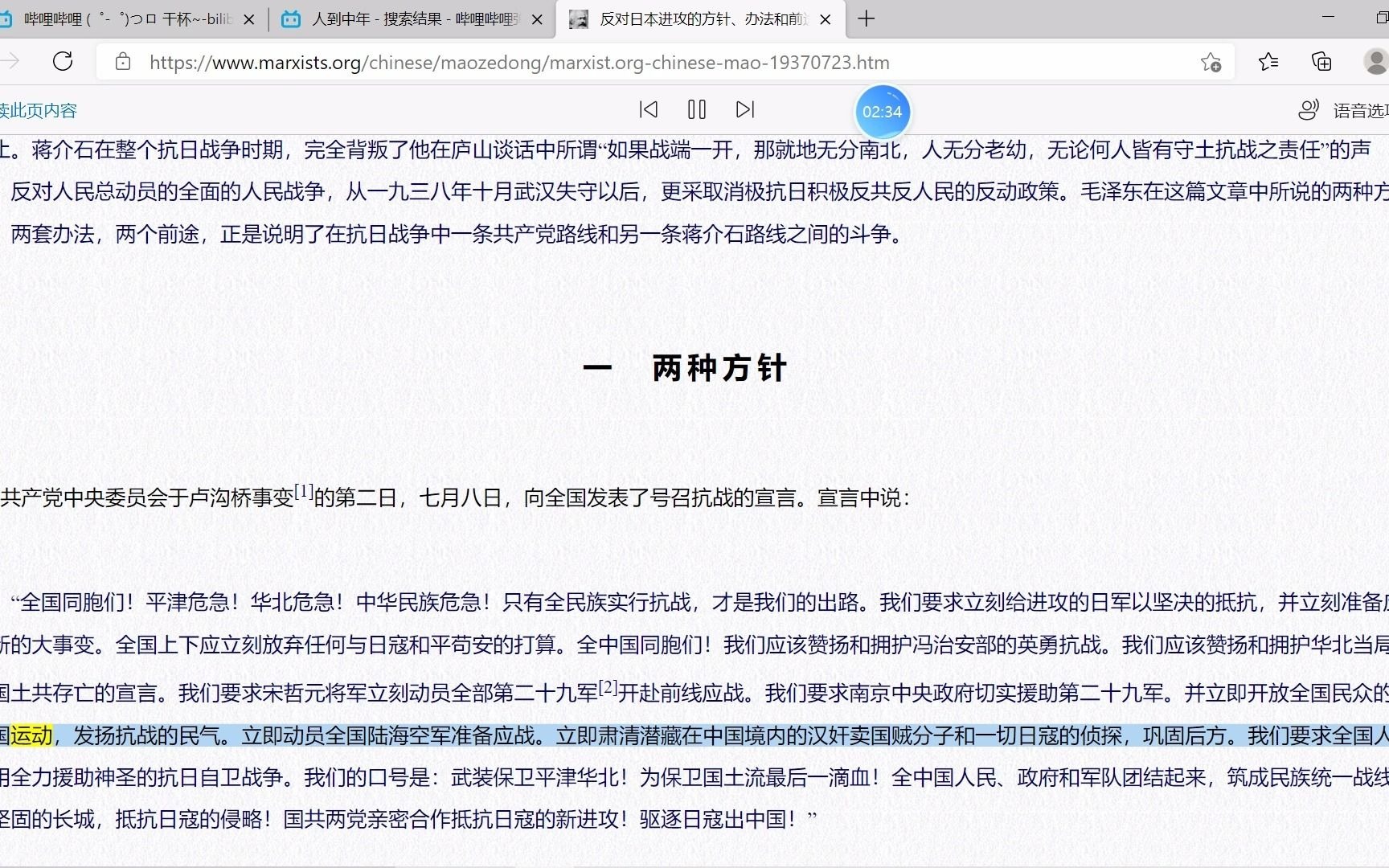1389x868 pixels.
Task: Close the 人到中年 搜索结果 tab
Action: tap(538, 19)
